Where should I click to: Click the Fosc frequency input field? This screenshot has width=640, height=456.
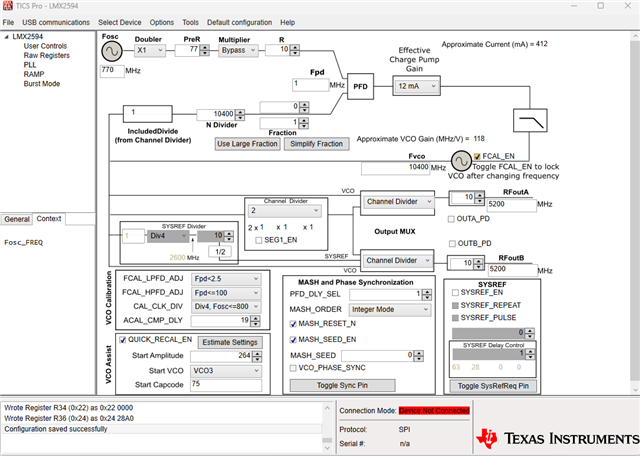pyautogui.click(x=112, y=71)
